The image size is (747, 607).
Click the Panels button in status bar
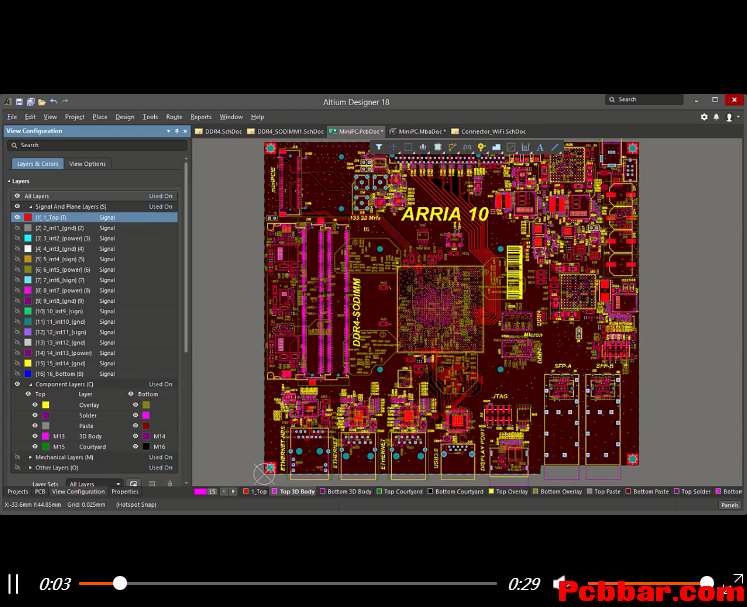[x=729, y=505]
